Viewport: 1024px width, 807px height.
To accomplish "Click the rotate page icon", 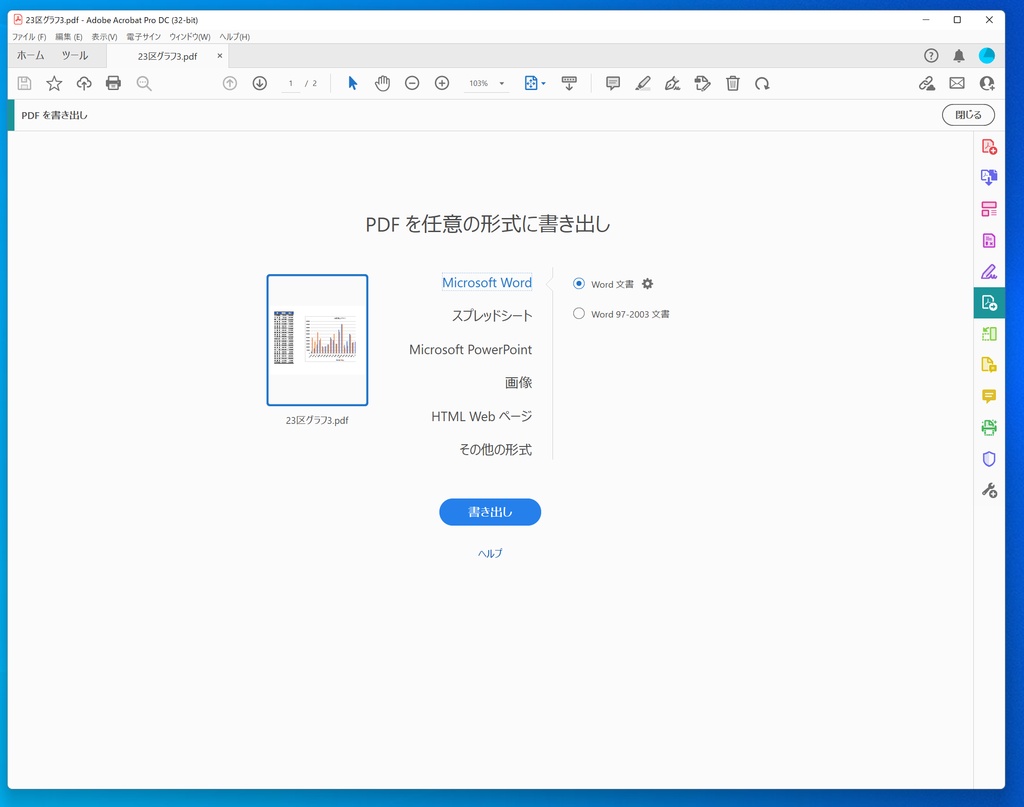I will point(762,84).
